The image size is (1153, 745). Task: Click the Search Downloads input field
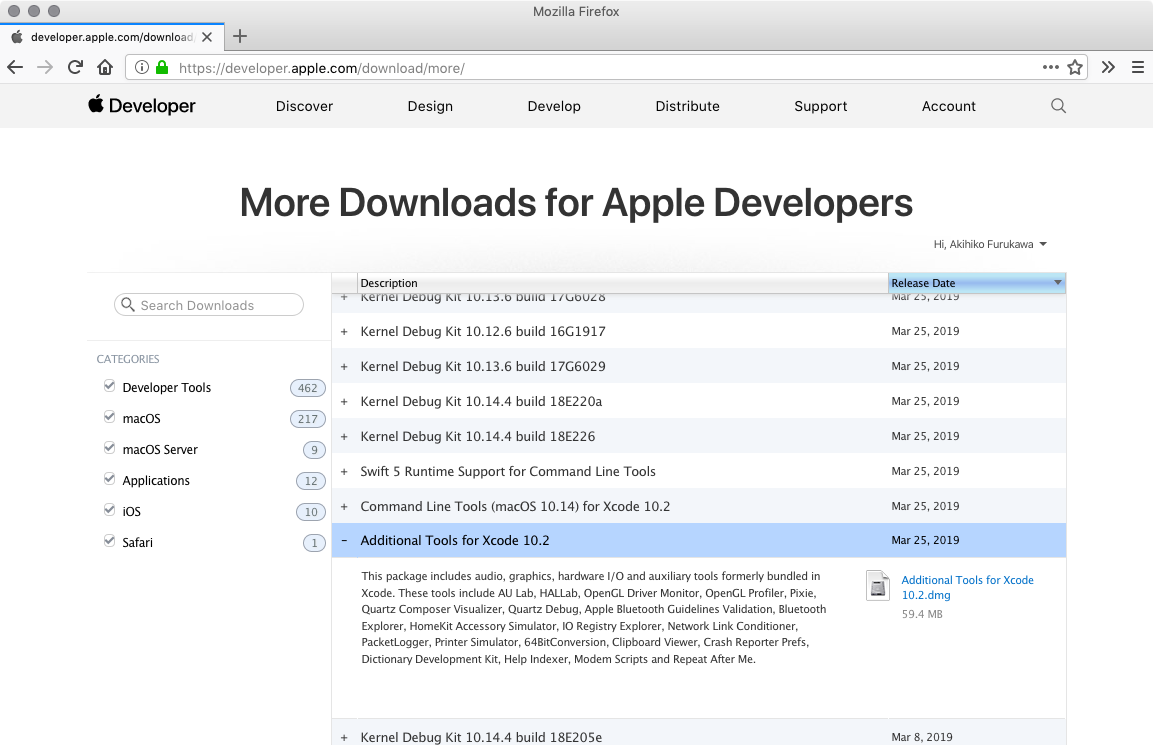coord(209,305)
